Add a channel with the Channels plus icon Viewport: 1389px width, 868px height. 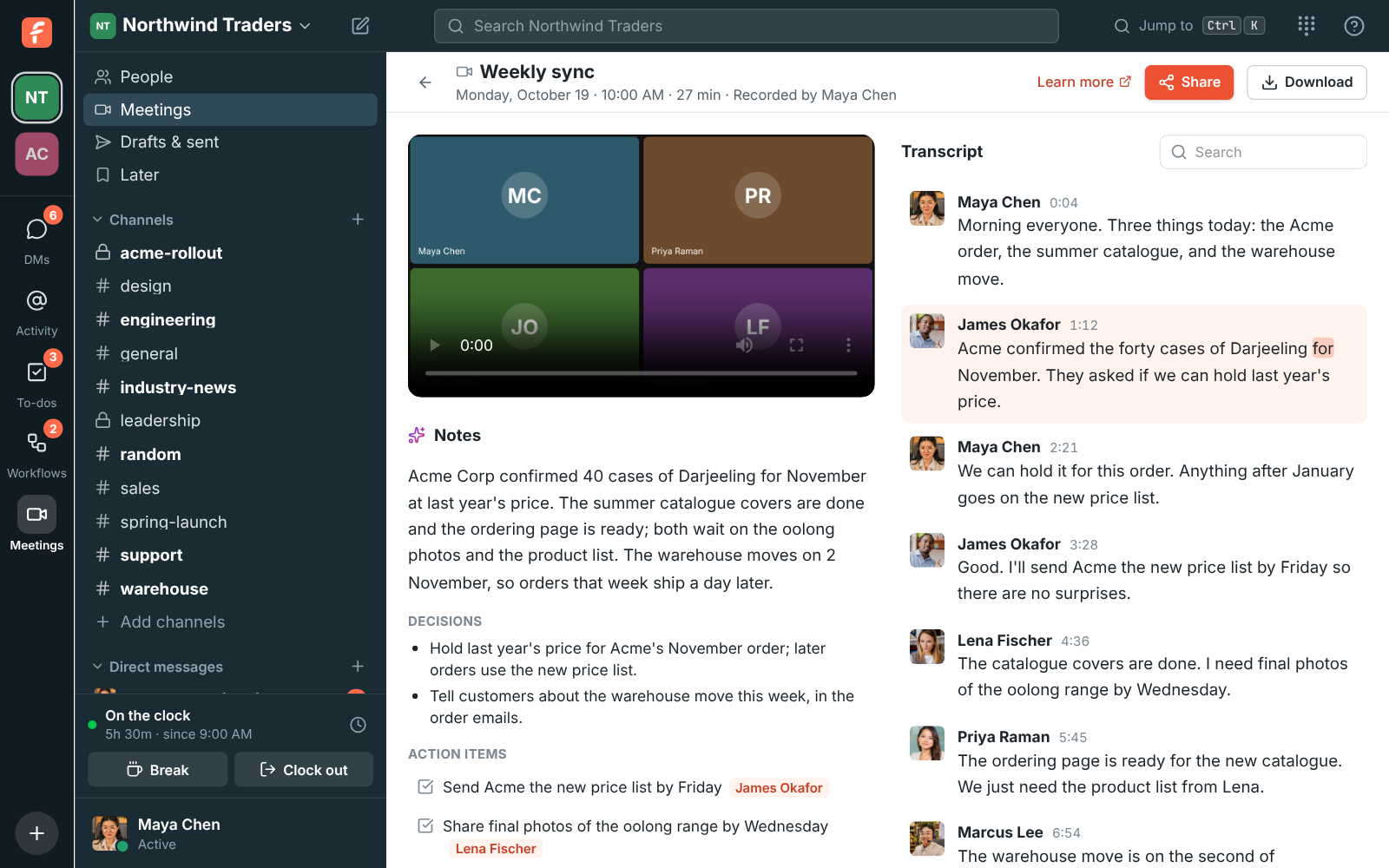tap(358, 220)
